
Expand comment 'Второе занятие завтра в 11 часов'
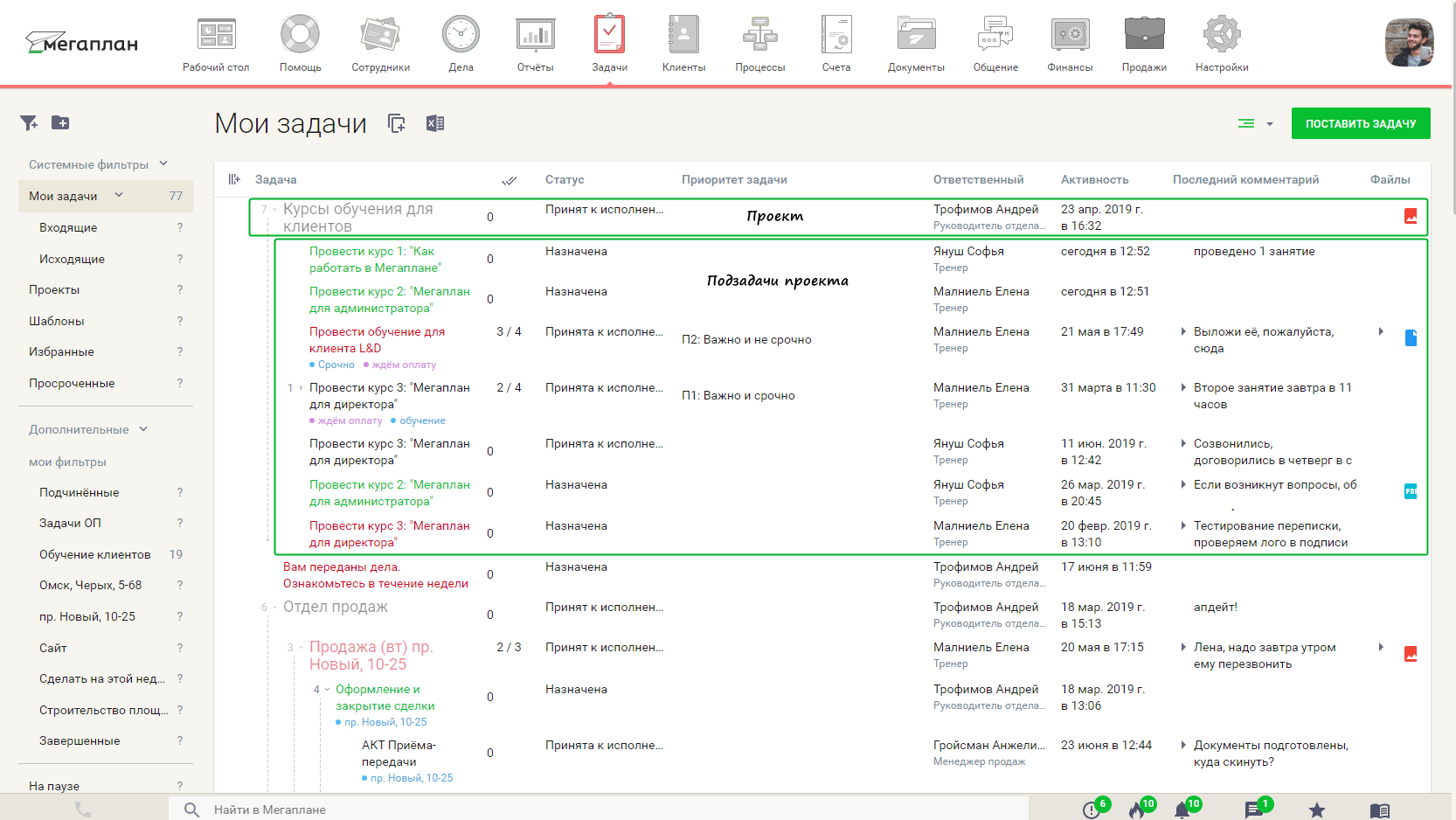[x=1183, y=387]
